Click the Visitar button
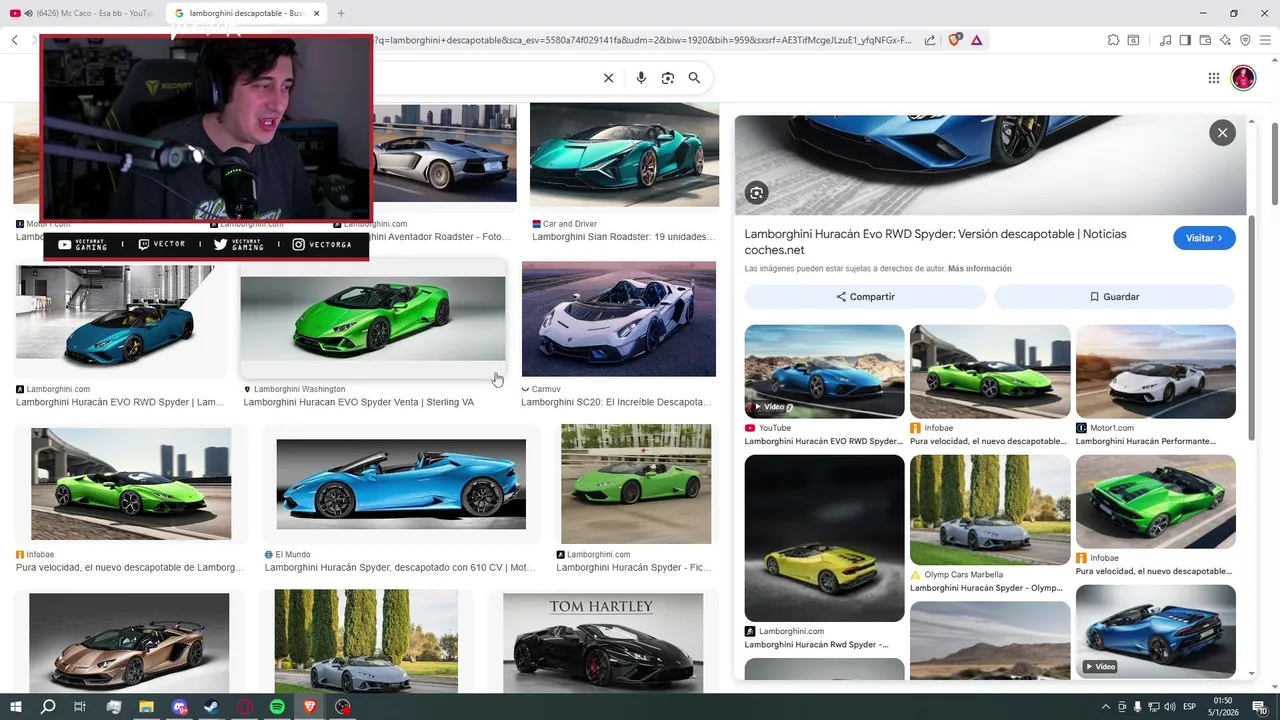The height and width of the screenshot is (720, 1280). pos(1204,238)
